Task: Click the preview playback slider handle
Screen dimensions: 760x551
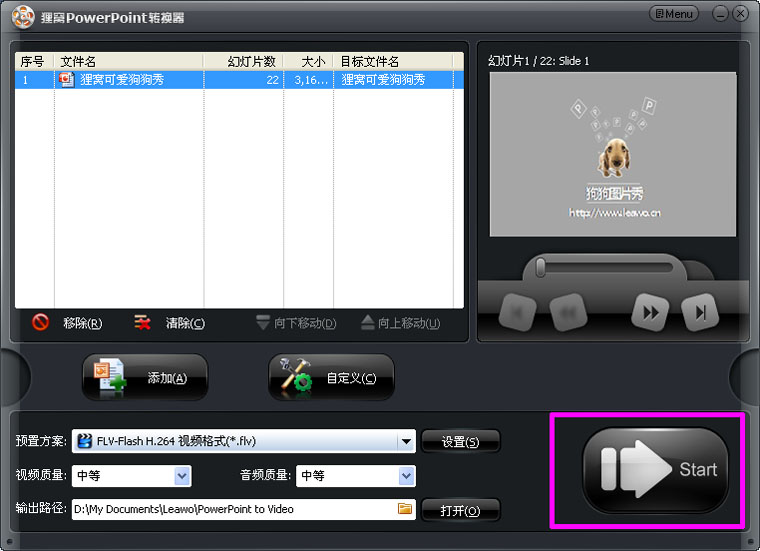Action: click(x=540, y=267)
